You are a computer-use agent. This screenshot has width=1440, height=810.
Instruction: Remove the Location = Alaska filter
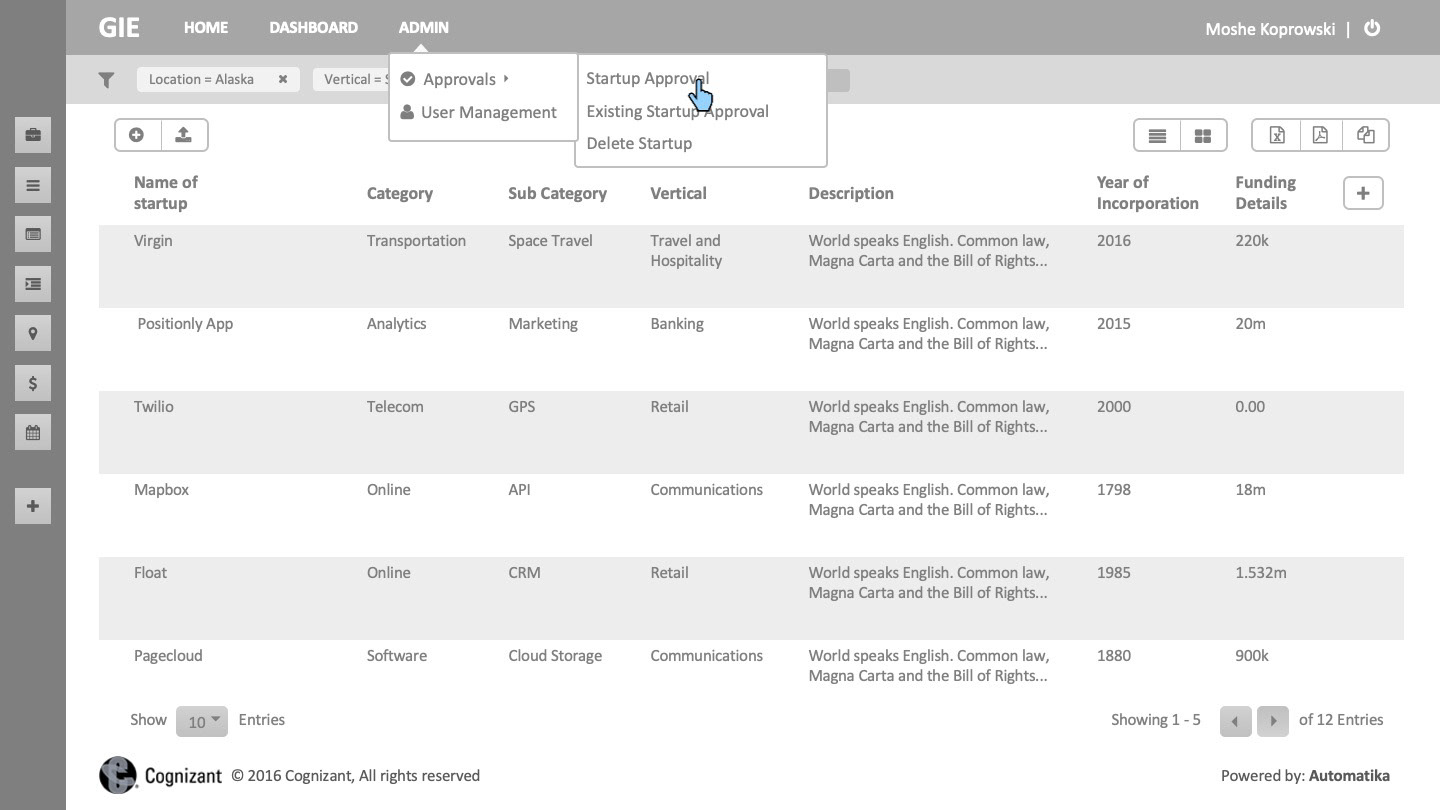(283, 79)
